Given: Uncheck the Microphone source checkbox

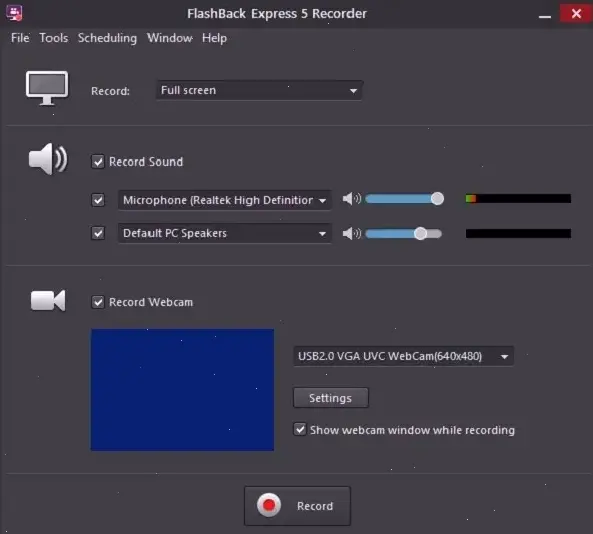Looking at the screenshot, I should [x=98, y=200].
